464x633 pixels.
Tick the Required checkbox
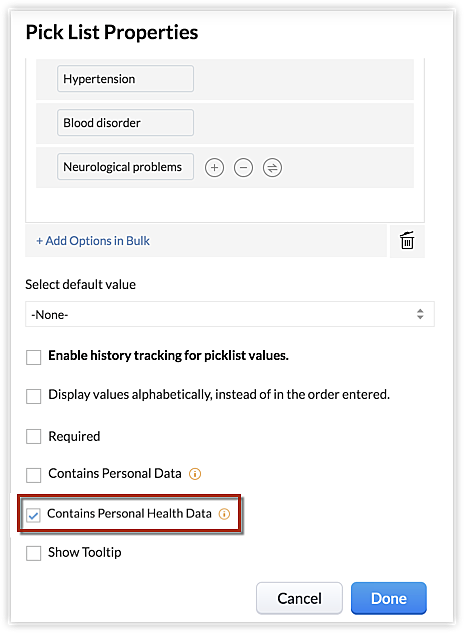(34, 436)
